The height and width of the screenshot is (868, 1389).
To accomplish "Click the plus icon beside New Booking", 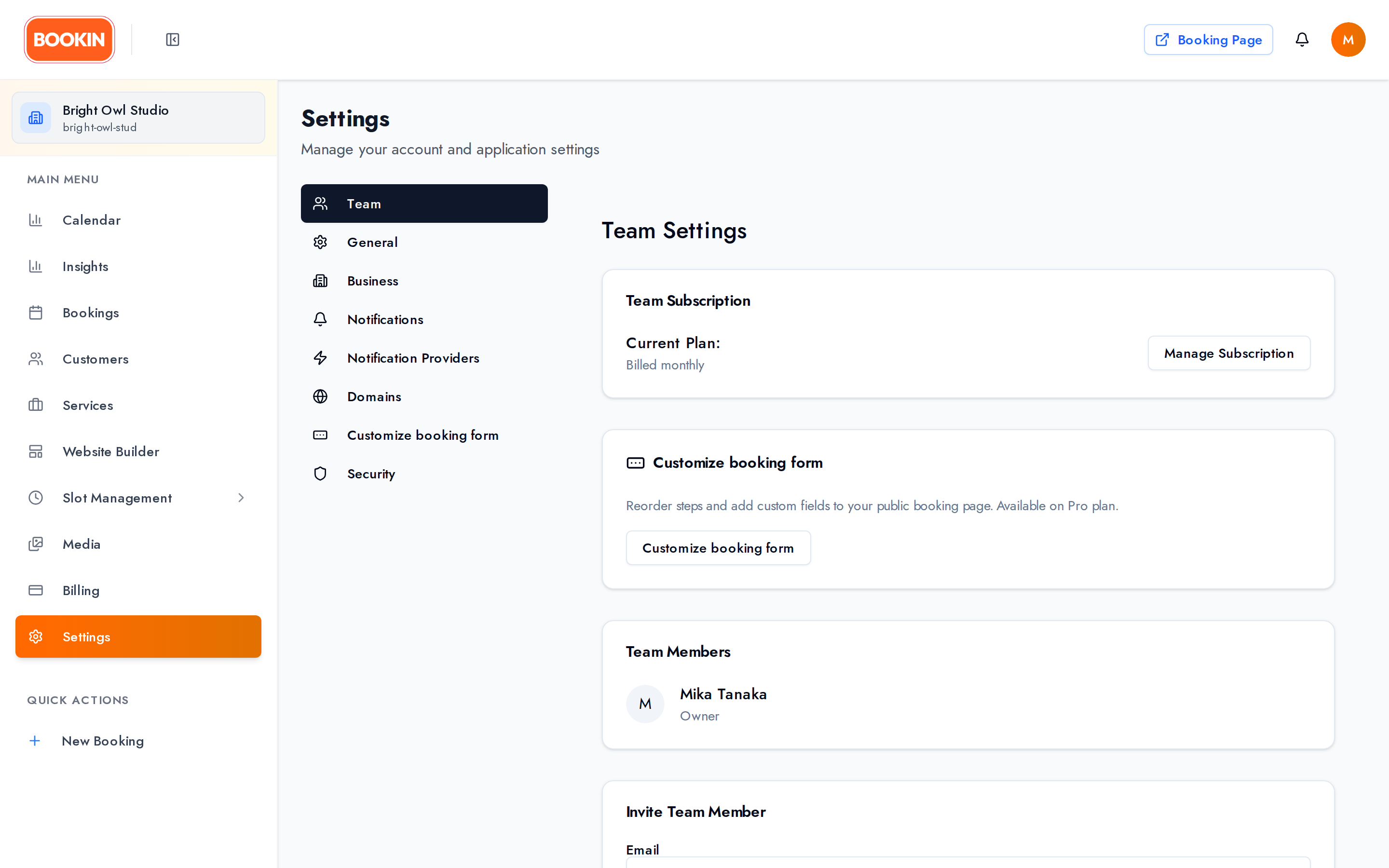I will coord(34,741).
